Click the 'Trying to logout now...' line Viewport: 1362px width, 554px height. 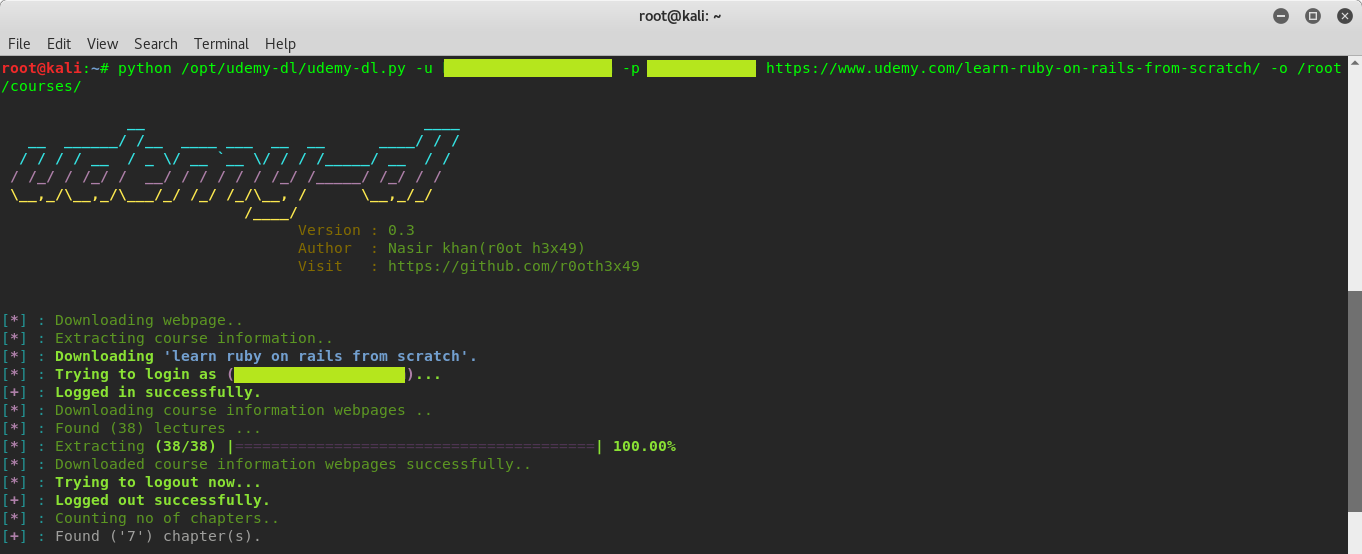click(132, 482)
